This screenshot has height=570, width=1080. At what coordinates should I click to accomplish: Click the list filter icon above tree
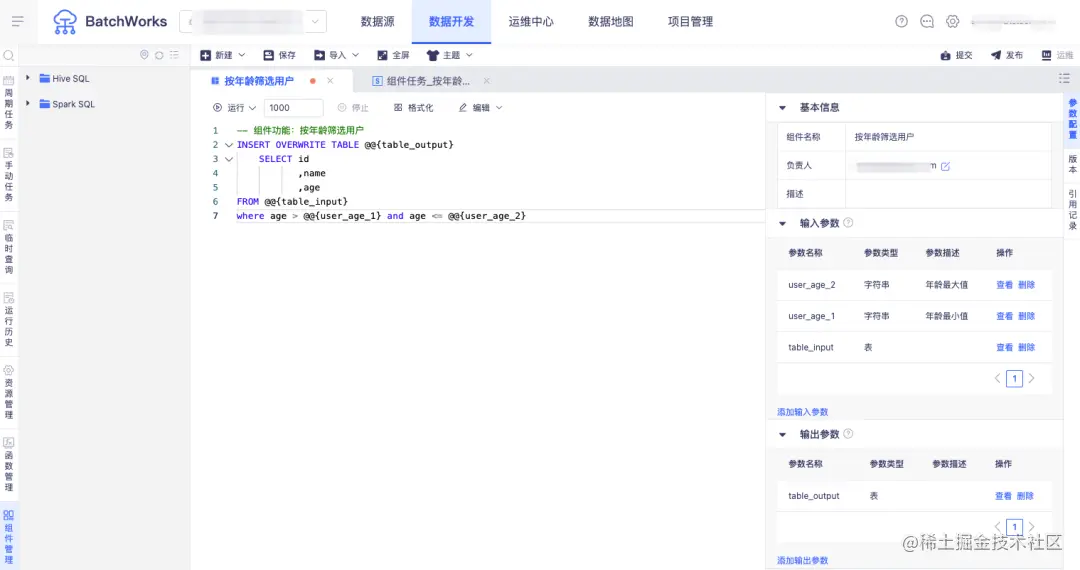(x=174, y=54)
